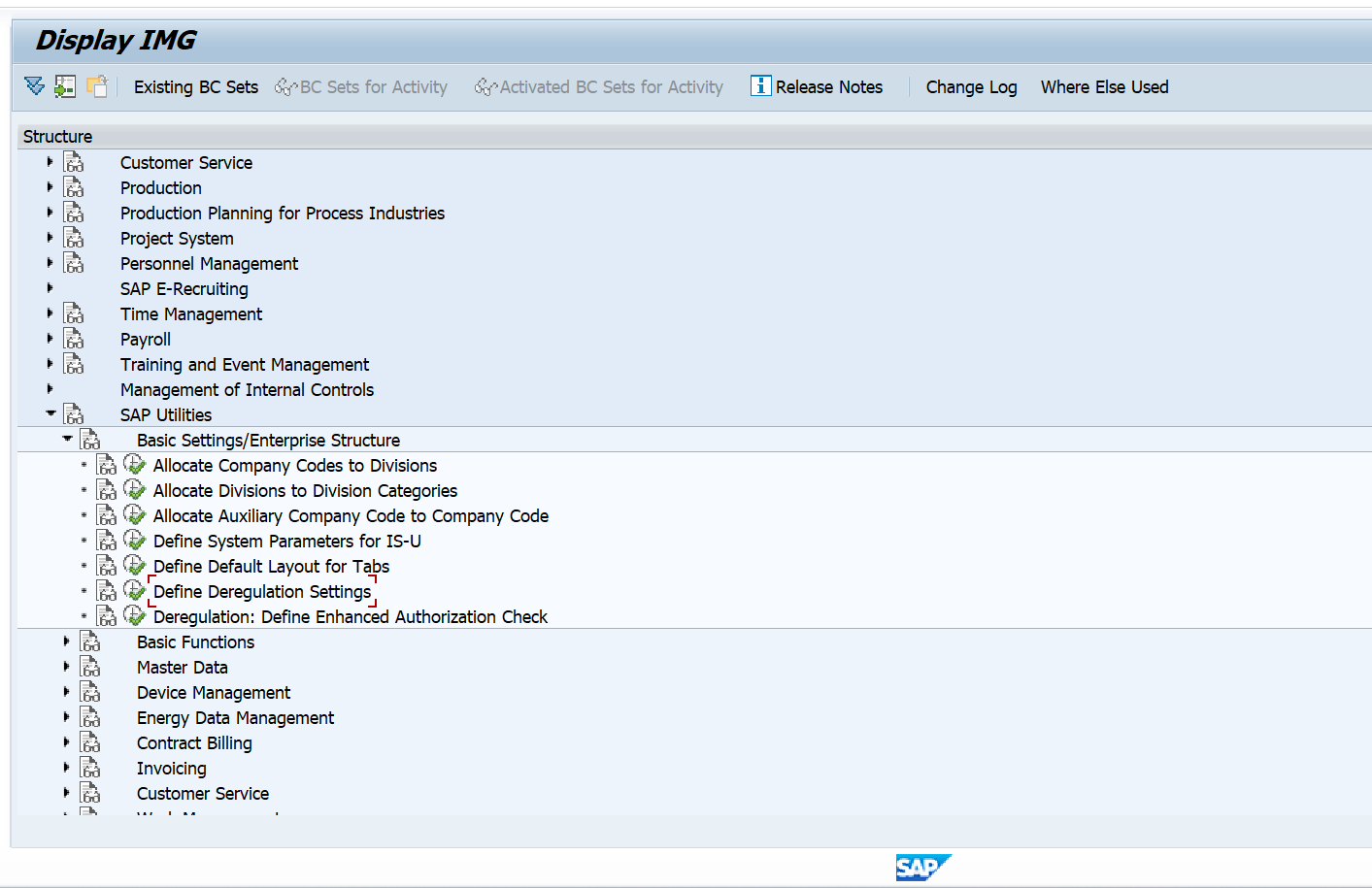
Task: Open documentation icon for Payroll
Action: pyautogui.click(x=74, y=339)
